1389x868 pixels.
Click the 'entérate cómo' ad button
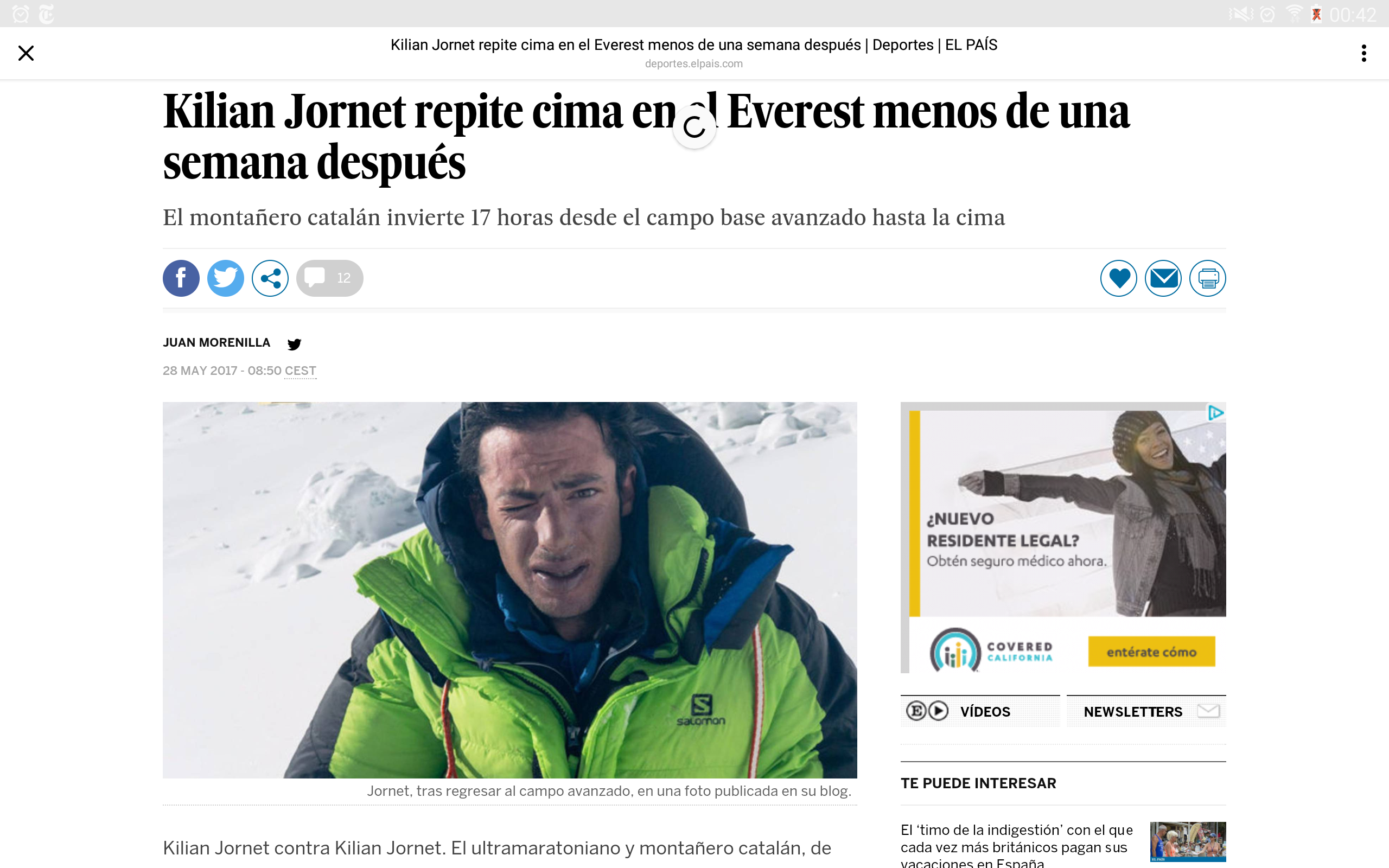[1151, 652]
